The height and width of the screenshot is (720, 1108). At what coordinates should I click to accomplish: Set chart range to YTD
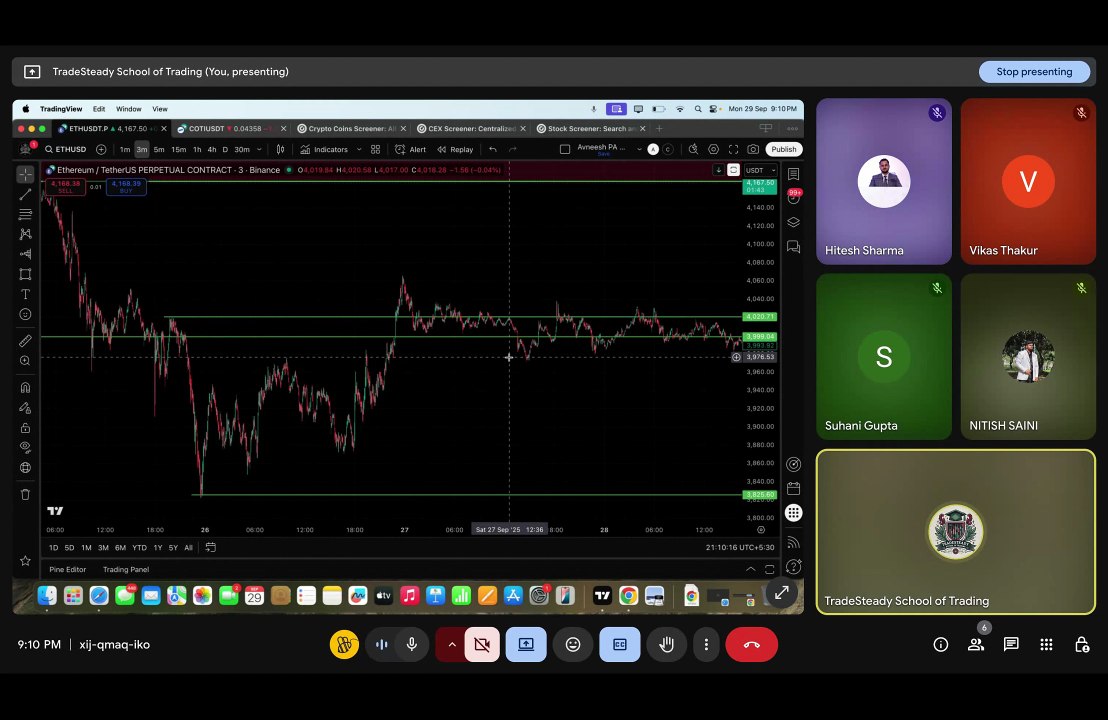click(x=139, y=548)
